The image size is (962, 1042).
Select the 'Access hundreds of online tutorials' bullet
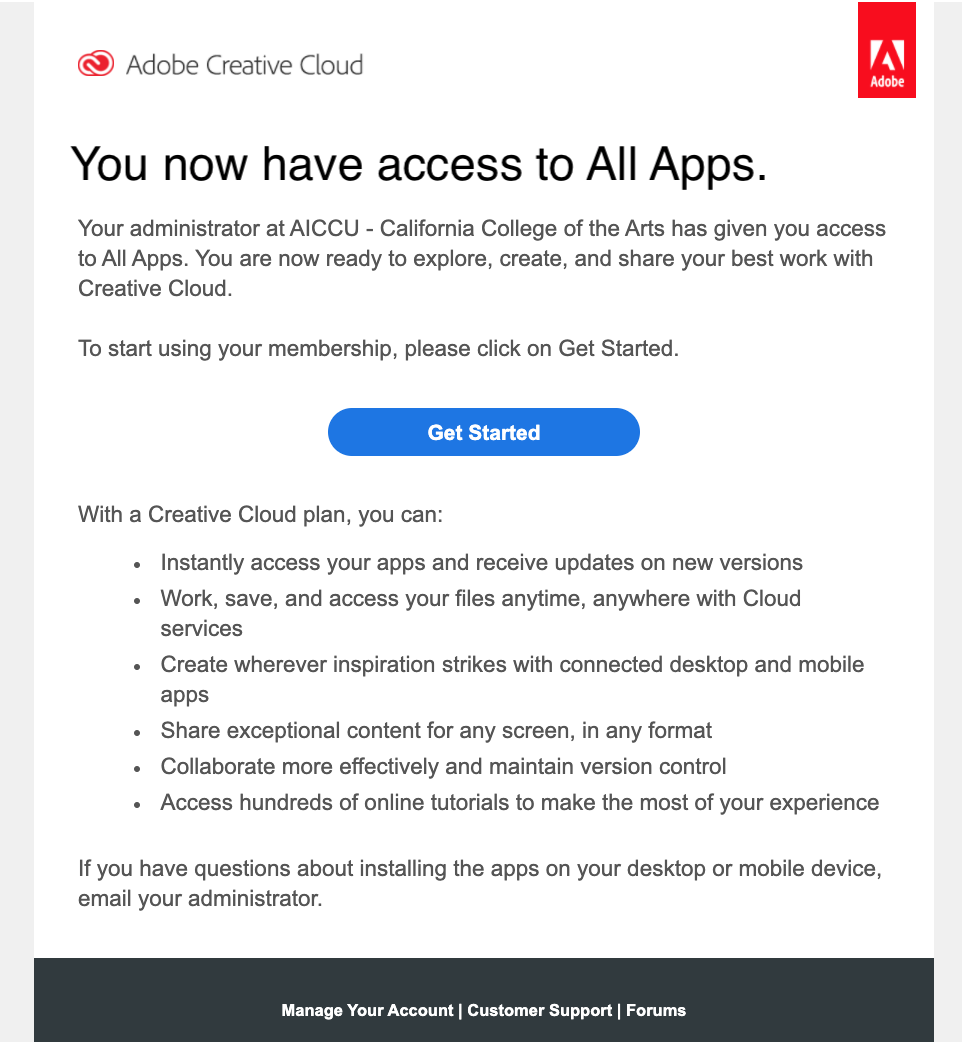[x=520, y=802]
